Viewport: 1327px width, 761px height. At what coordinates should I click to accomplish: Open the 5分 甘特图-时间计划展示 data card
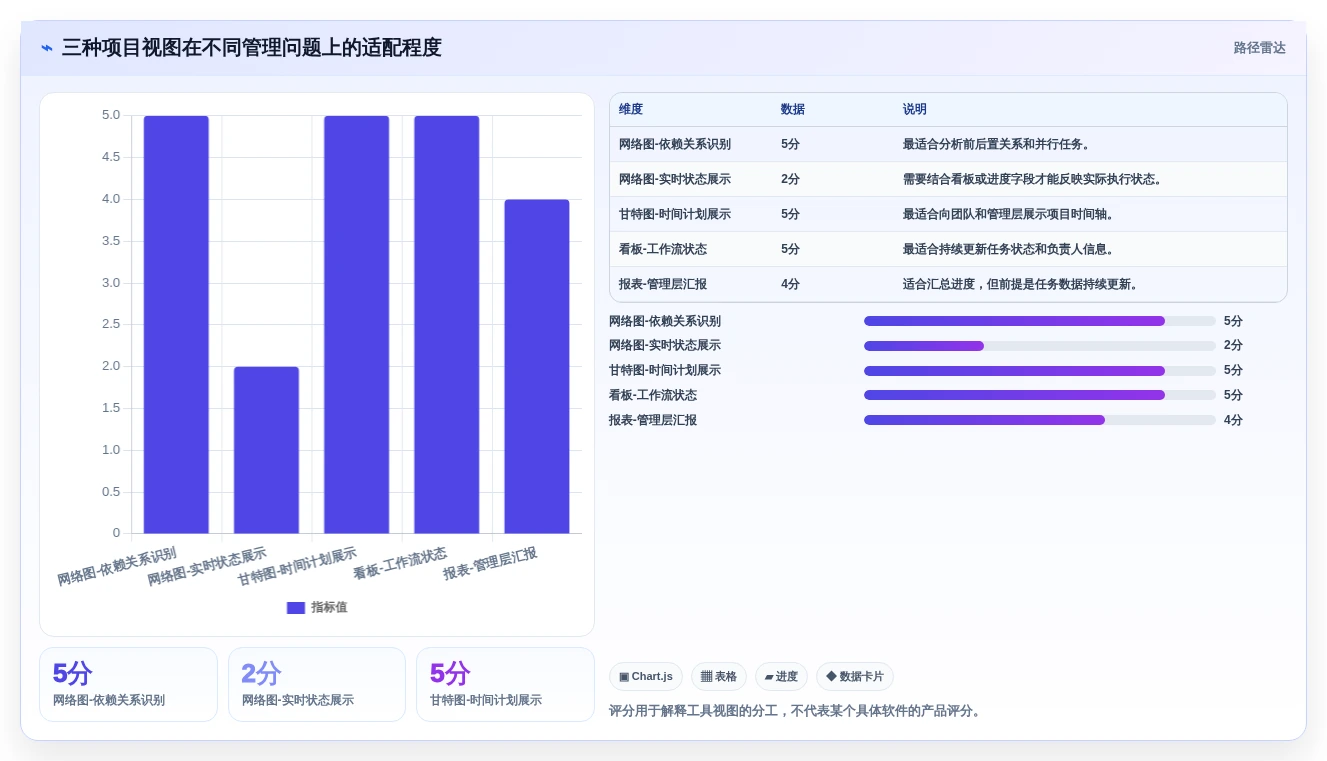505,684
